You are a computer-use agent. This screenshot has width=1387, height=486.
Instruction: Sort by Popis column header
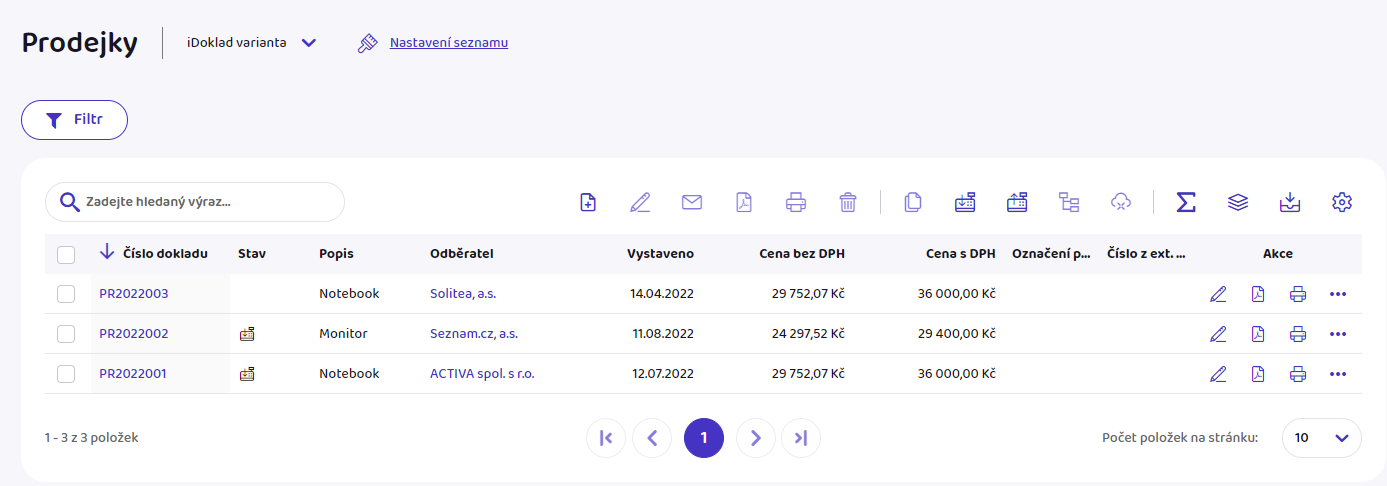click(336, 254)
